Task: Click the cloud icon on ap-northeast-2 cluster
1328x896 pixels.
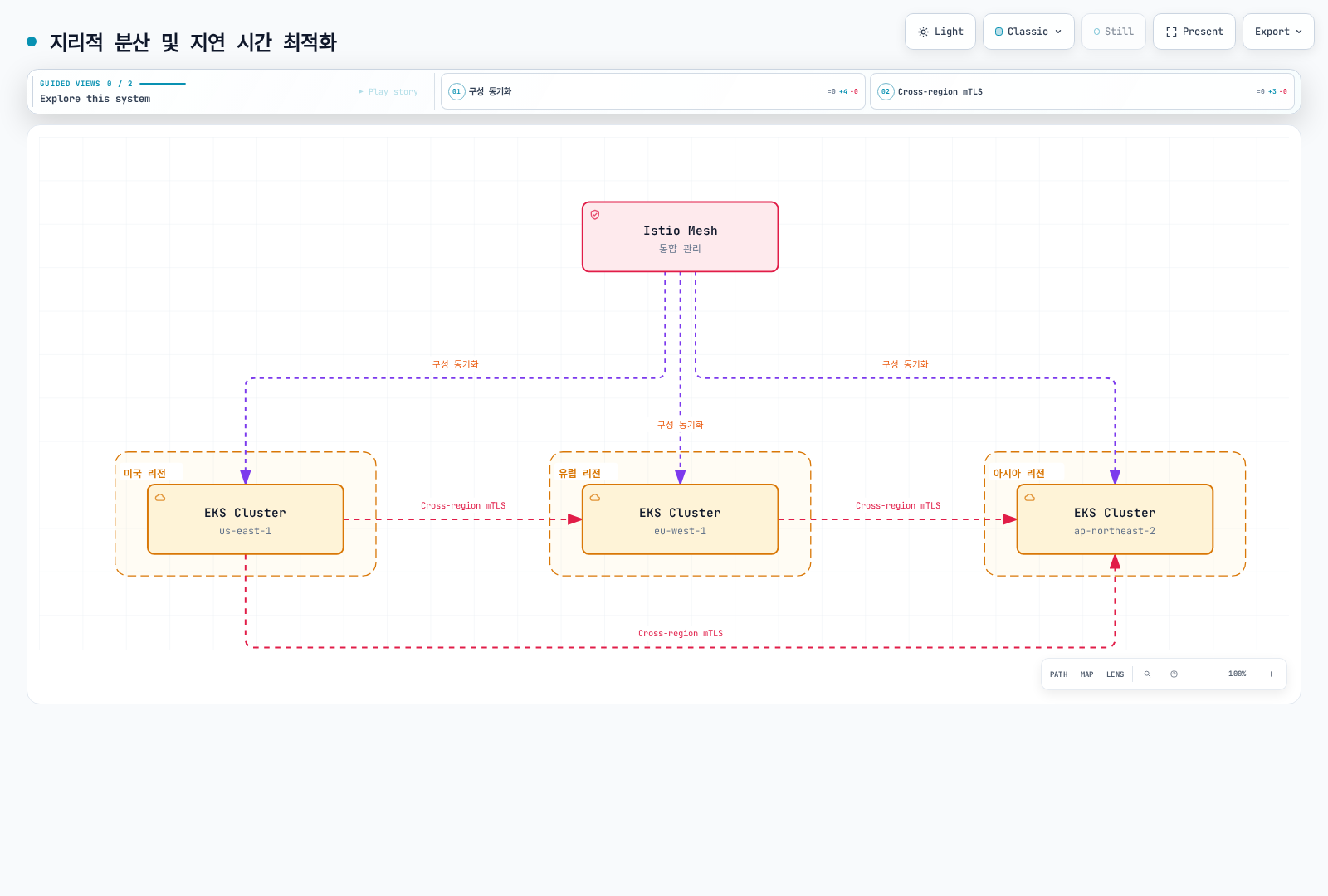Action: (1030, 498)
